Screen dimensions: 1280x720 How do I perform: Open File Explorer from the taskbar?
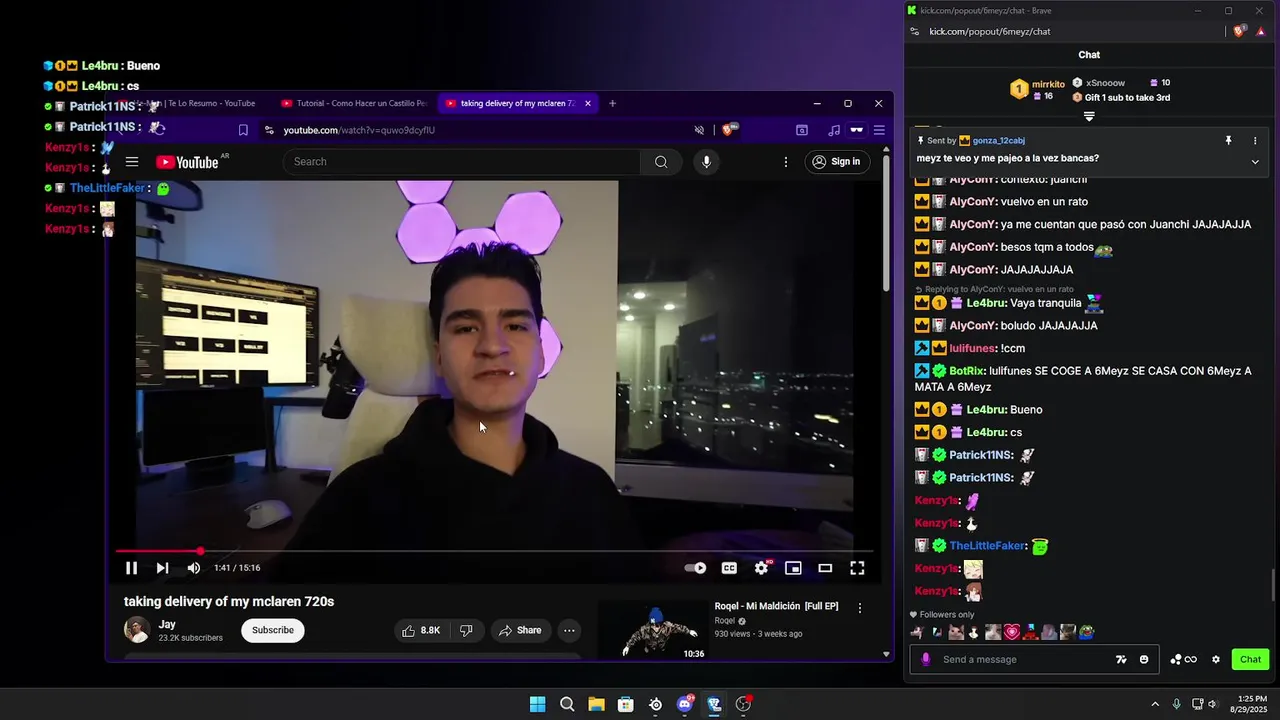coord(596,704)
